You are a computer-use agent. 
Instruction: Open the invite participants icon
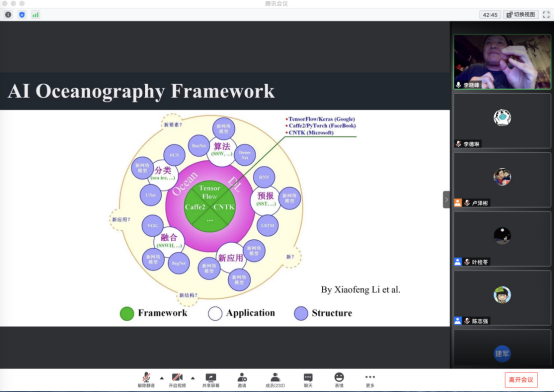tap(242, 380)
